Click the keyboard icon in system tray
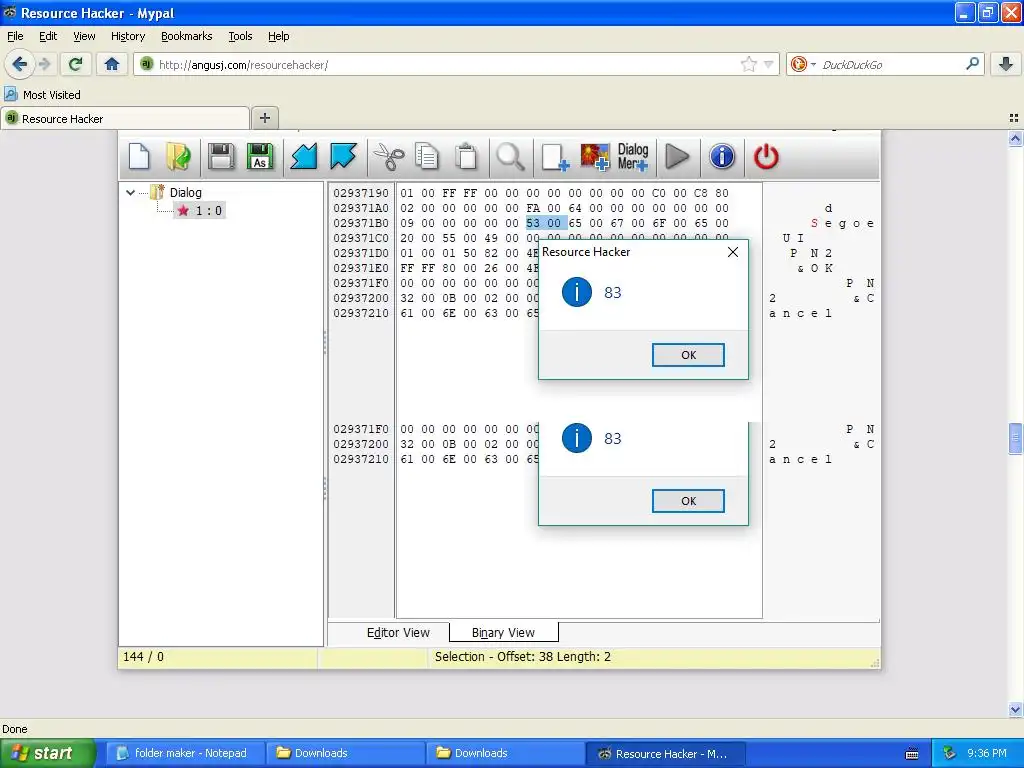Viewport: 1024px width, 768px height. pos(912,754)
